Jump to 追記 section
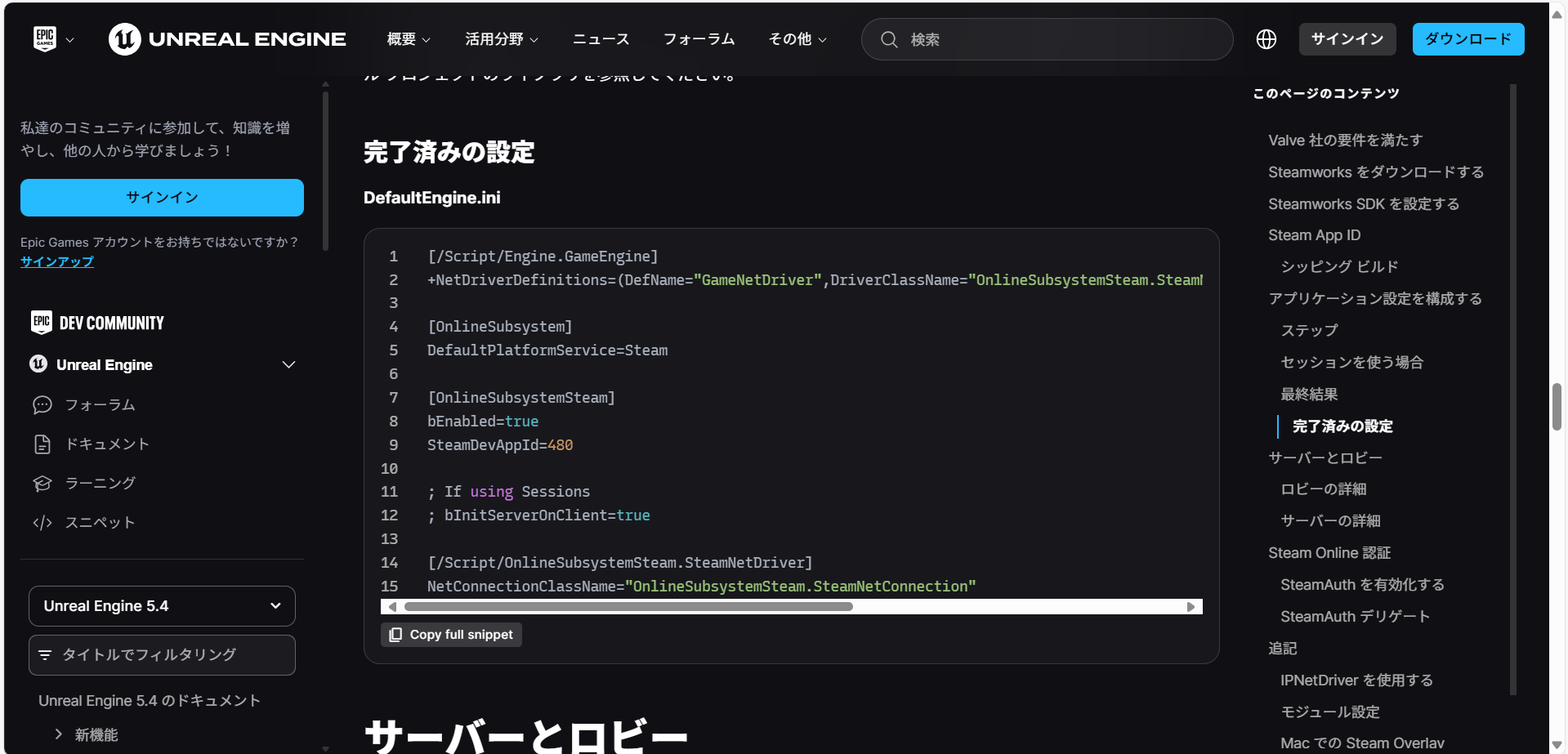Image resolution: width=1568 pixels, height=754 pixels. 1283,649
